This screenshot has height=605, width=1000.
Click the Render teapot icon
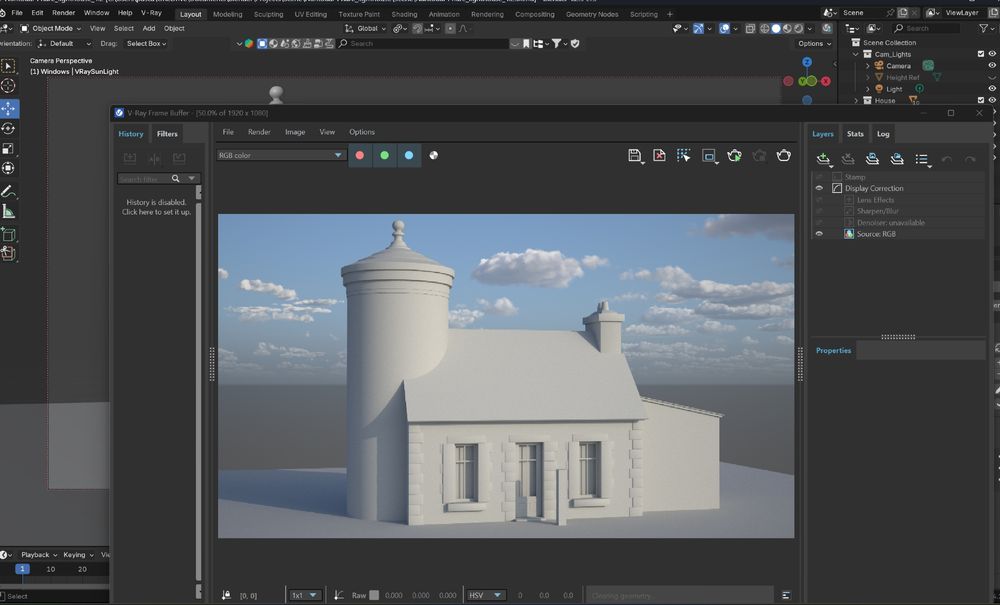click(x=784, y=156)
